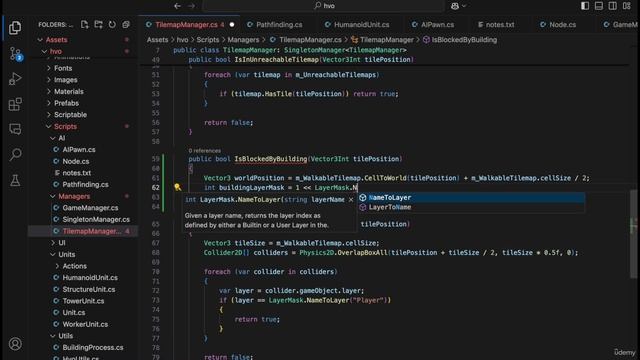The image size is (640, 360).
Task: Open BuildingProcess.cs in file tree
Action: point(93,348)
